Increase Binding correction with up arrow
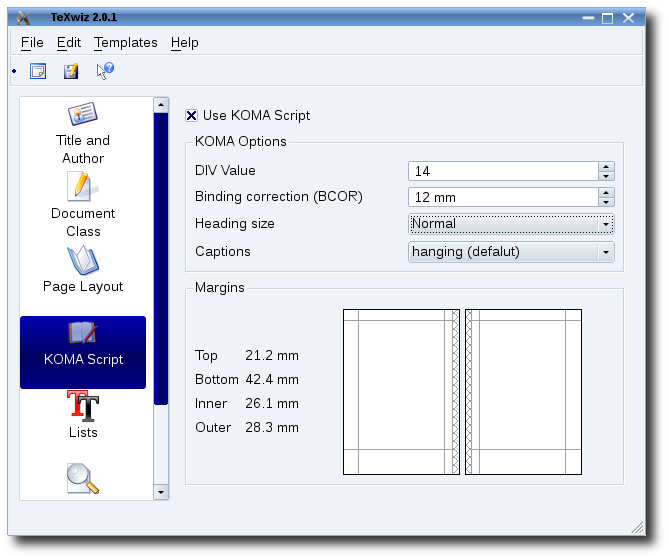The image size is (669, 559). [606, 192]
